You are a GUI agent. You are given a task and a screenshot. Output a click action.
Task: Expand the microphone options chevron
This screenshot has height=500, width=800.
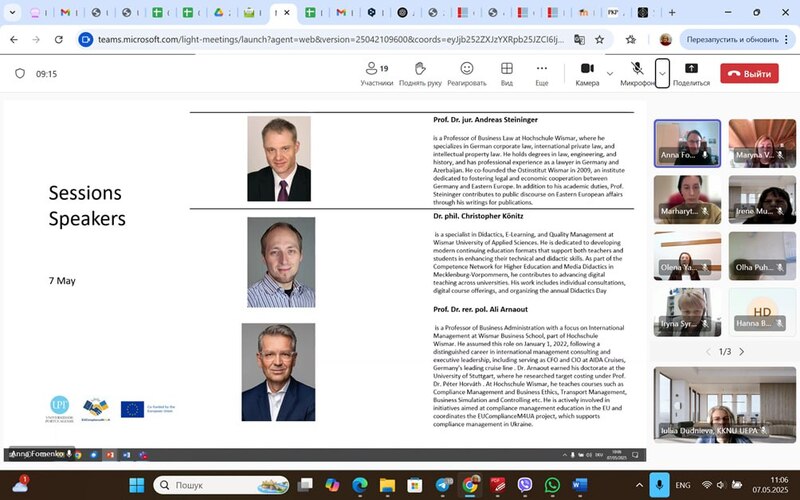coord(662,73)
